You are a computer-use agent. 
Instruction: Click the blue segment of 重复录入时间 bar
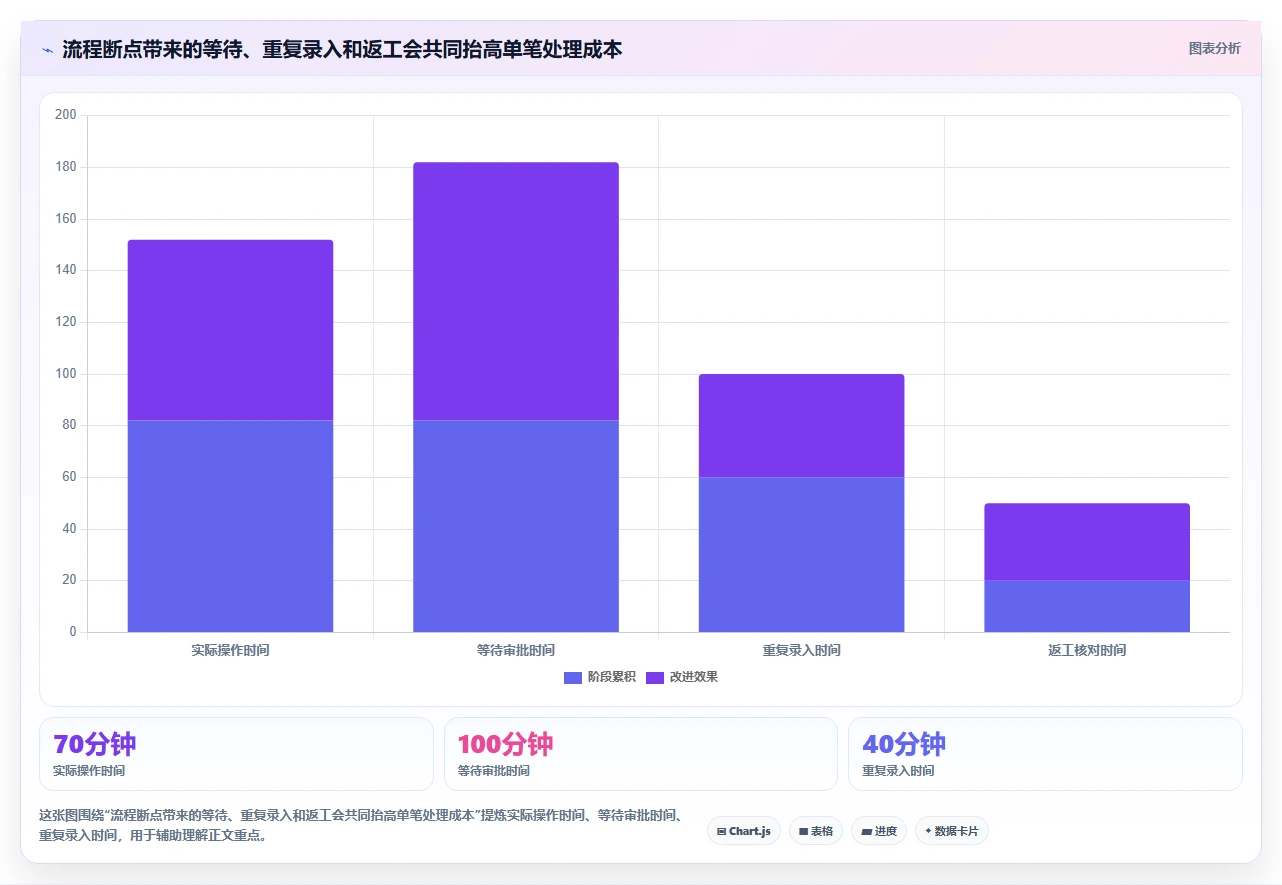(x=801, y=554)
